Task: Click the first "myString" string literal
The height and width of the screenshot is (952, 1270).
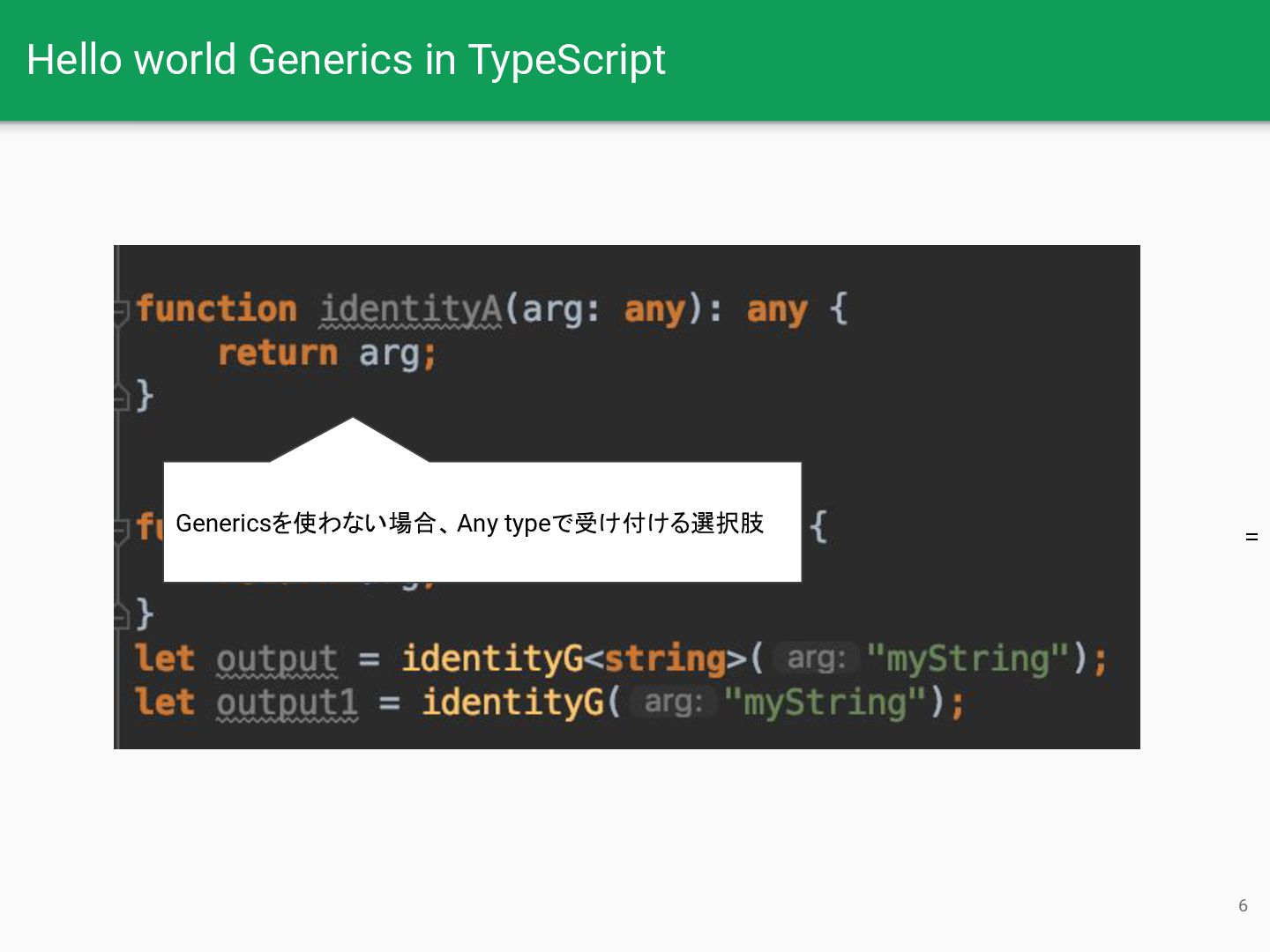Action: [x=967, y=658]
